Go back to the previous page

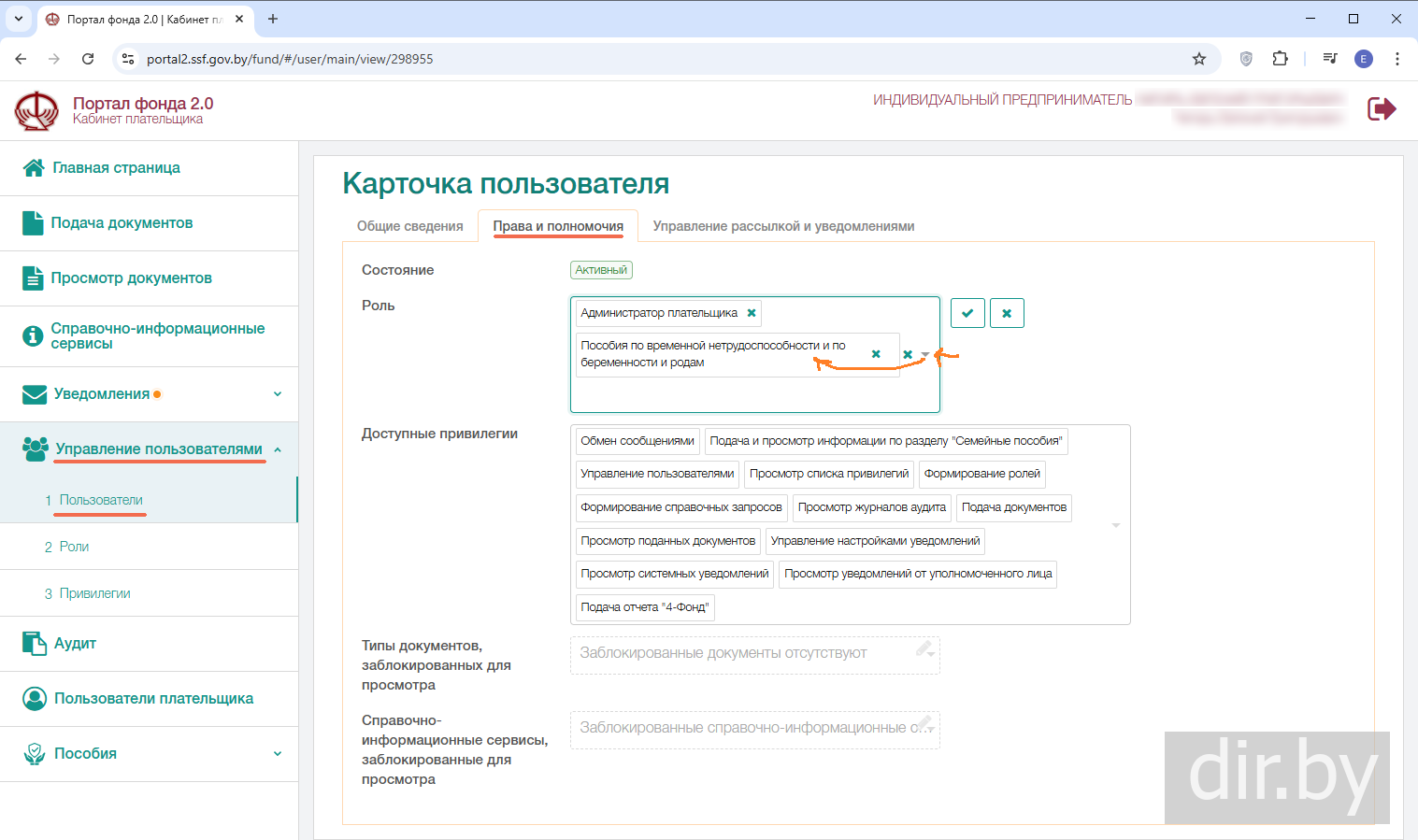tap(21, 59)
